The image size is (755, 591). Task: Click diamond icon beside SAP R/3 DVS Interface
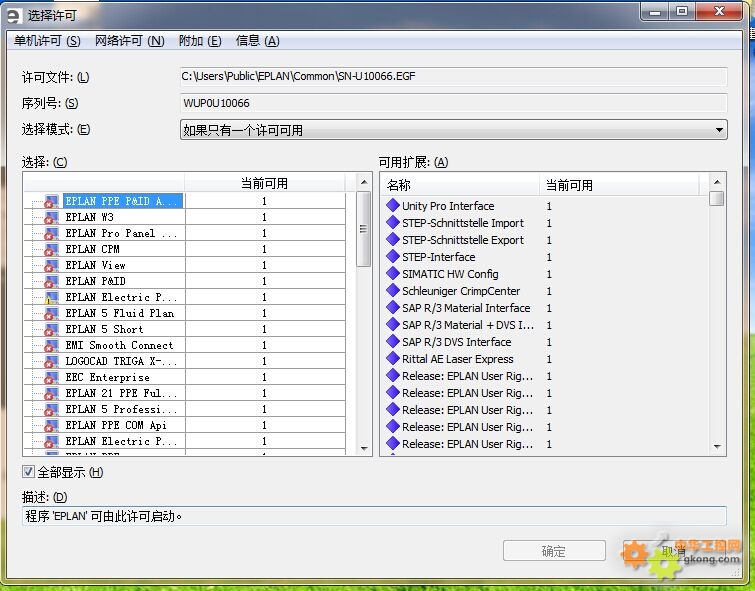click(x=393, y=341)
